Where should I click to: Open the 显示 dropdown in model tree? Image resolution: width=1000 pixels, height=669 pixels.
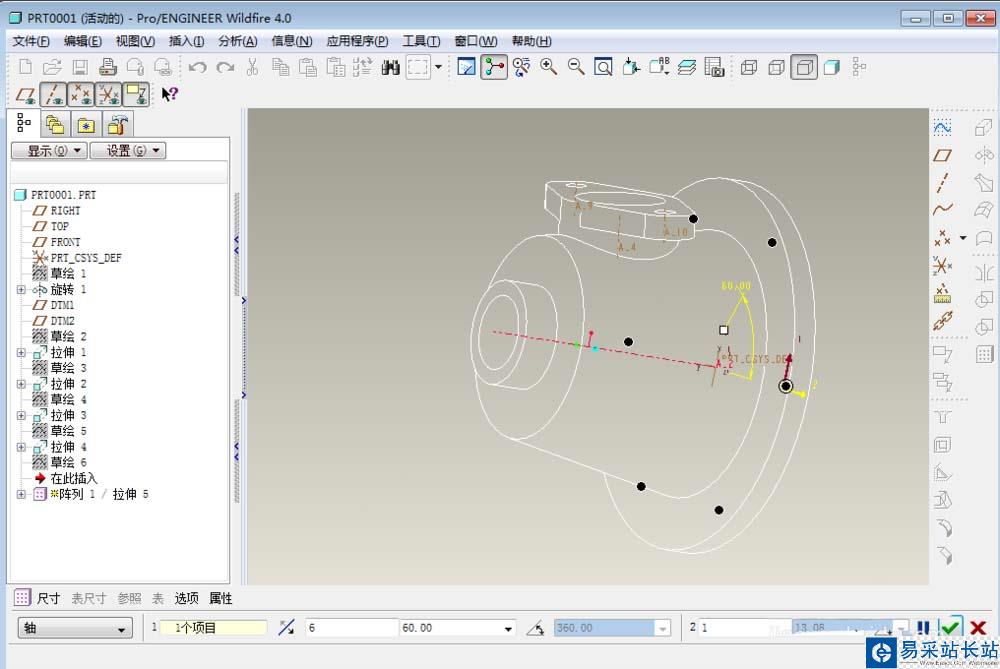click(x=48, y=151)
